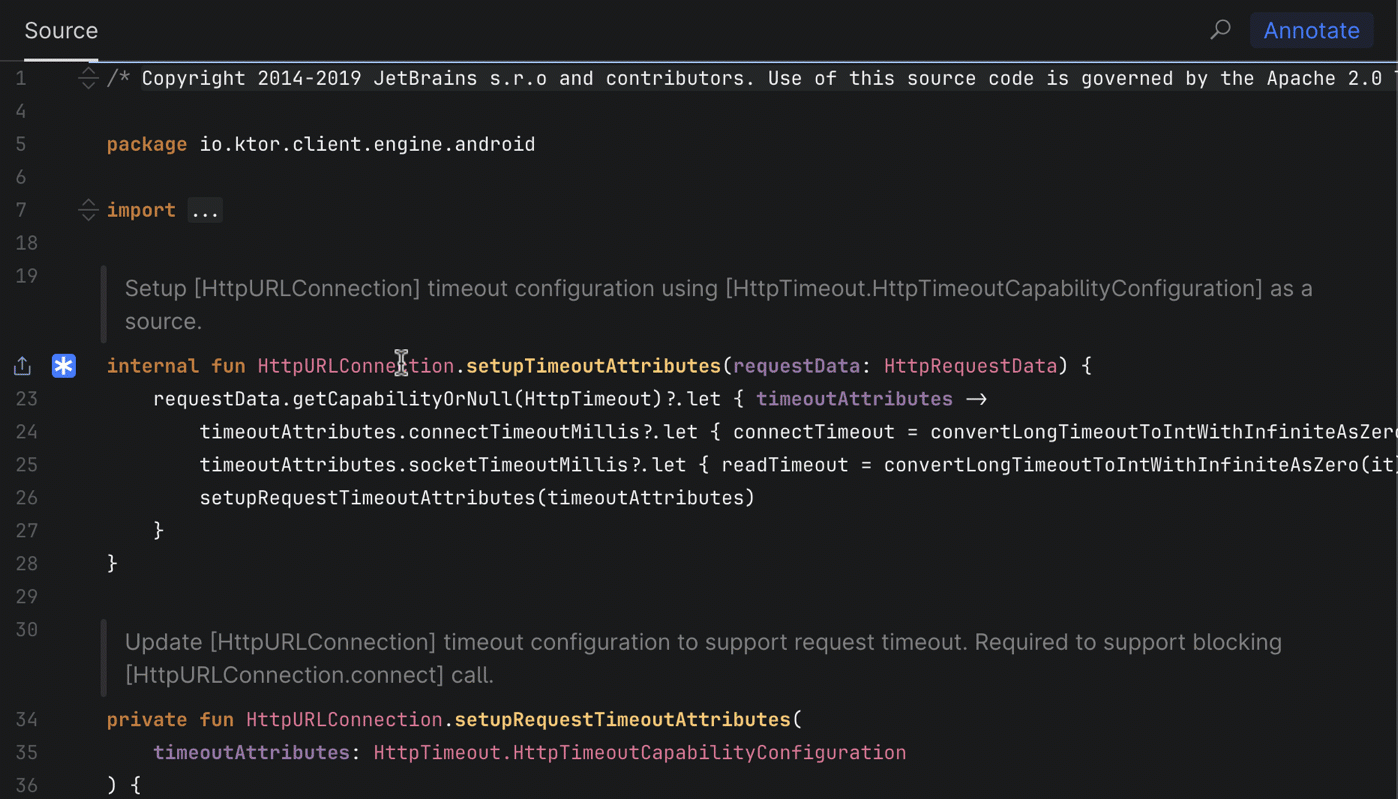Click the setupRequestTimeoutAttributes call on line 26
1398x799 pixels.
tap(368, 498)
